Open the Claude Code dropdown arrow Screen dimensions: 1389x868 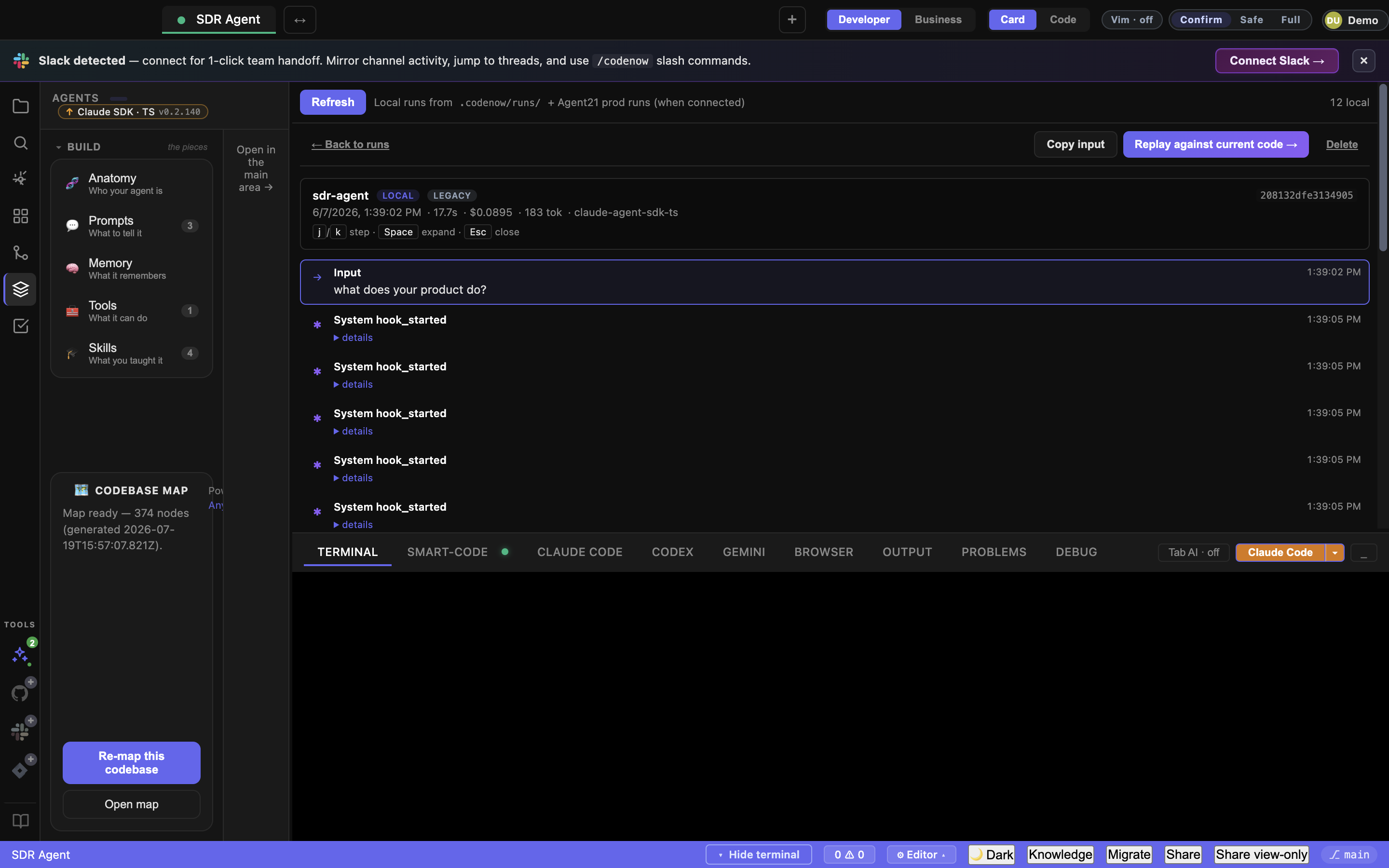click(1335, 552)
